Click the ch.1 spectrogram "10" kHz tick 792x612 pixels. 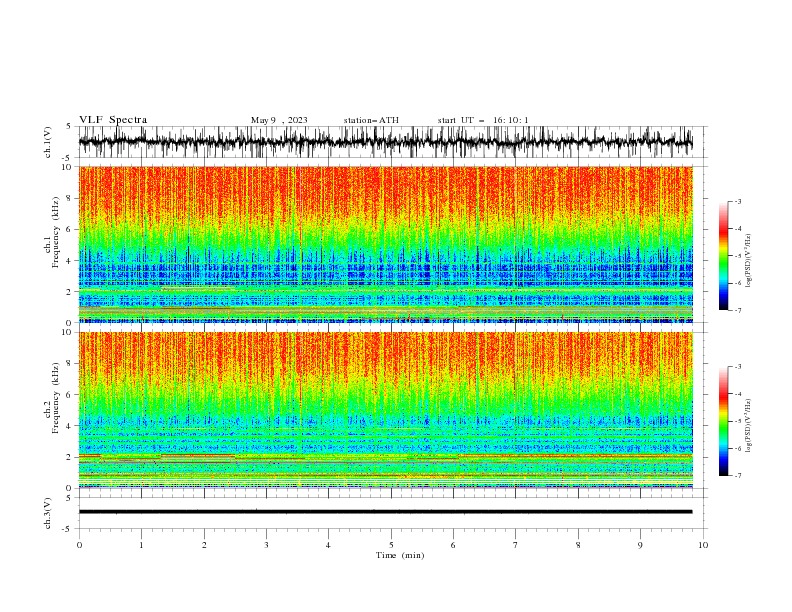coord(68,167)
